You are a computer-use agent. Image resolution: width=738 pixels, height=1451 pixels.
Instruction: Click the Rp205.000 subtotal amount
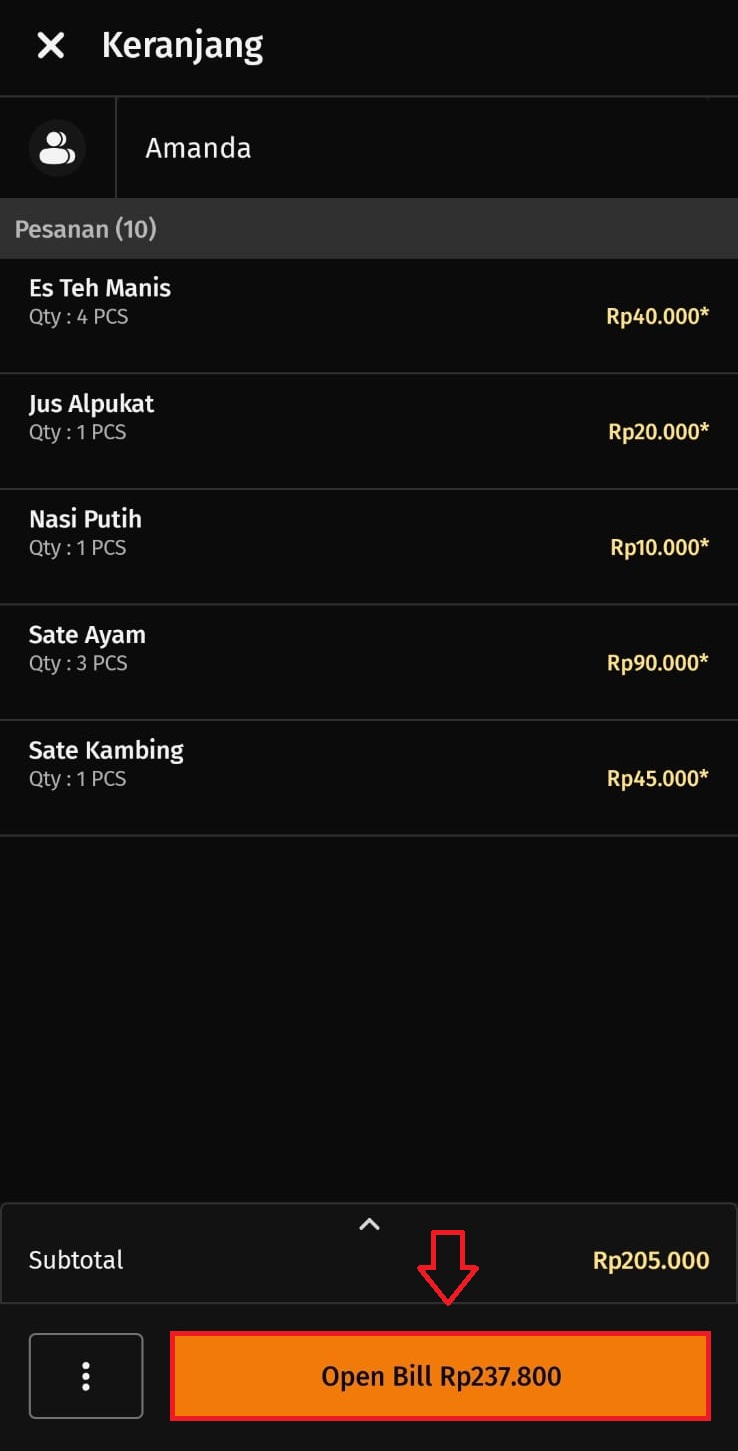[x=651, y=1260]
